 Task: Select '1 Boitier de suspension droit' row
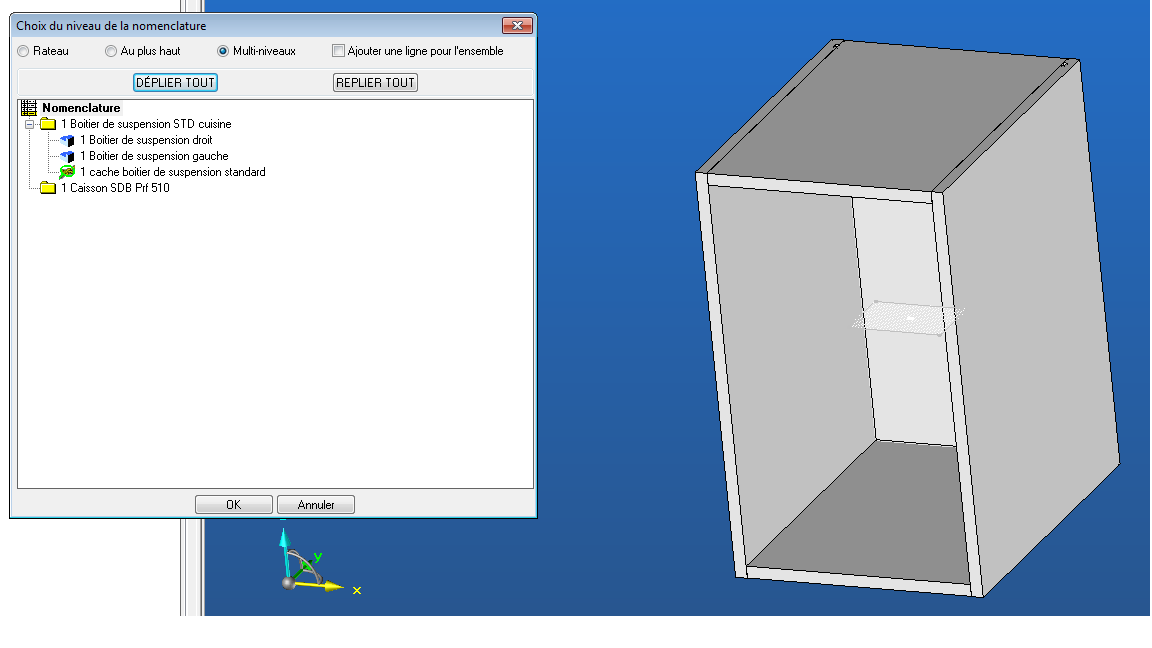tap(146, 140)
